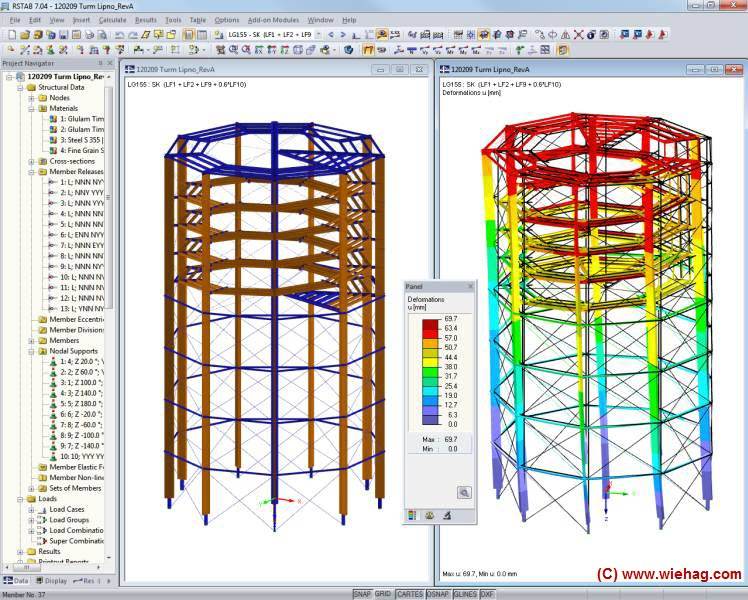Open the load case LG155 dropdown

pos(318,34)
